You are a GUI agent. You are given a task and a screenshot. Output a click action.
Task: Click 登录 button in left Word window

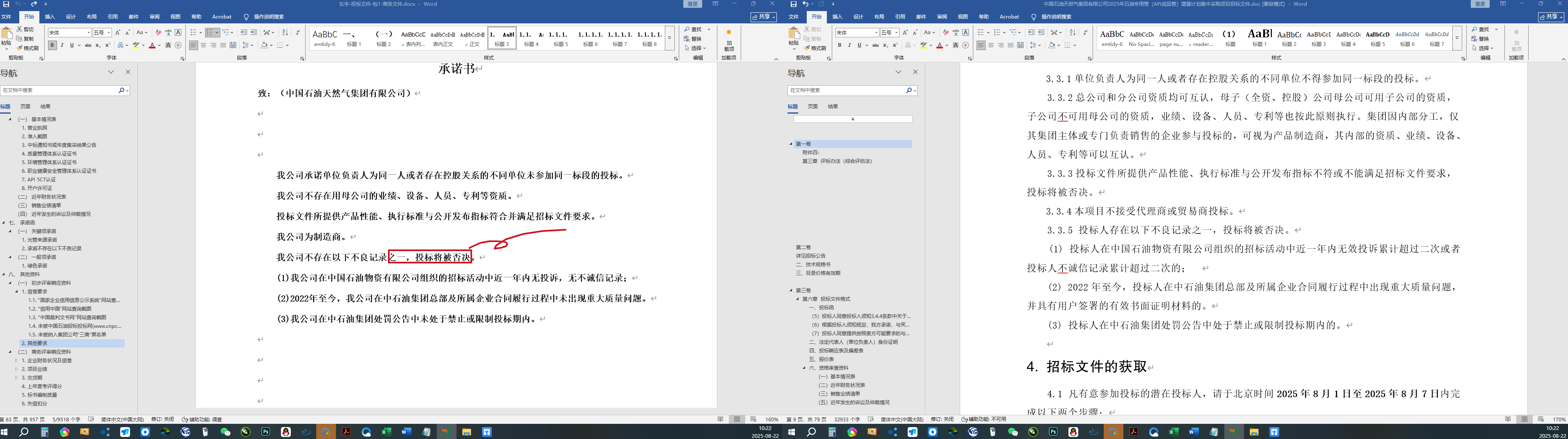pyautogui.click(x=693, y=4)
